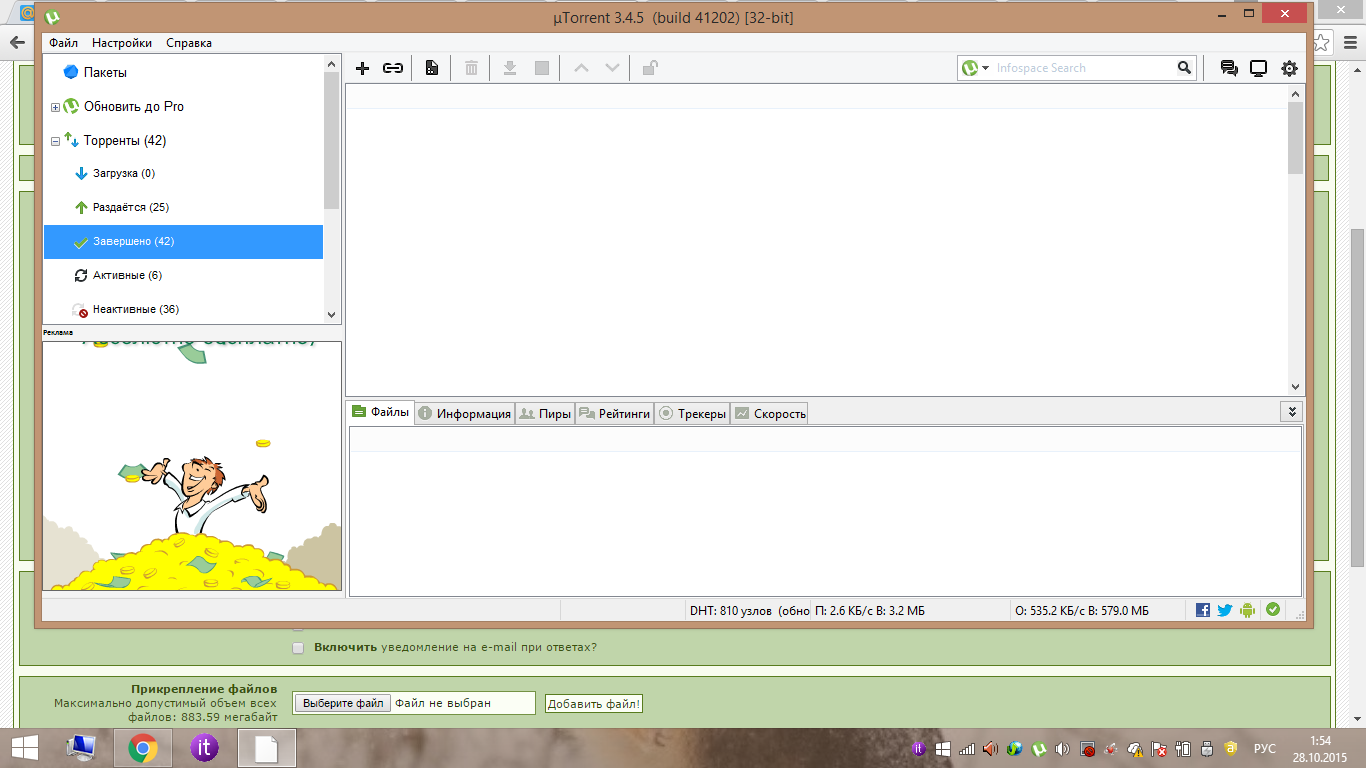The height and width of the screenshot is (768, 1366).
Task: Click torrent list scroll up arrow
Action: [1296, 94]
